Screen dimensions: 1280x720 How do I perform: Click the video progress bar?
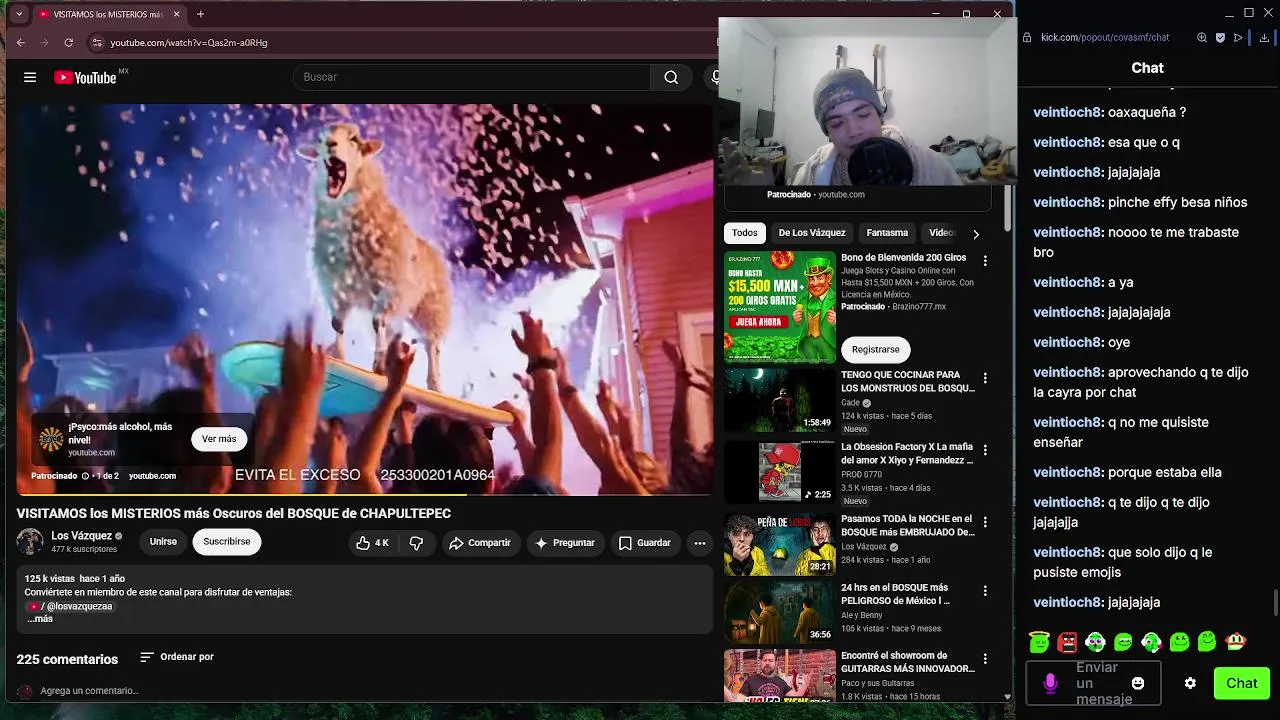pyautogui.click(x=364, y=494)
